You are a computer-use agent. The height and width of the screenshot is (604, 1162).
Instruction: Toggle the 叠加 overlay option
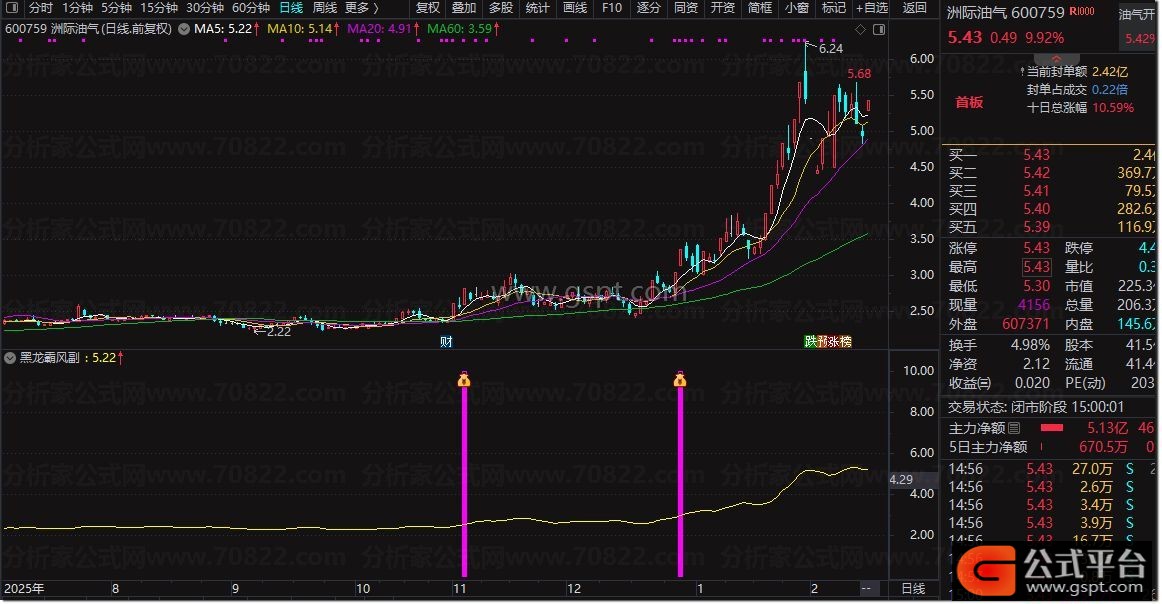coord(464,8)
